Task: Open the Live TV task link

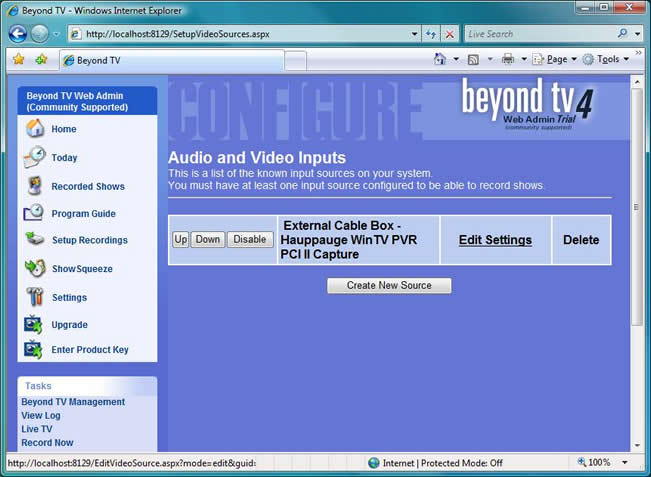Action: pyautogui.click(x=37, y=429)
